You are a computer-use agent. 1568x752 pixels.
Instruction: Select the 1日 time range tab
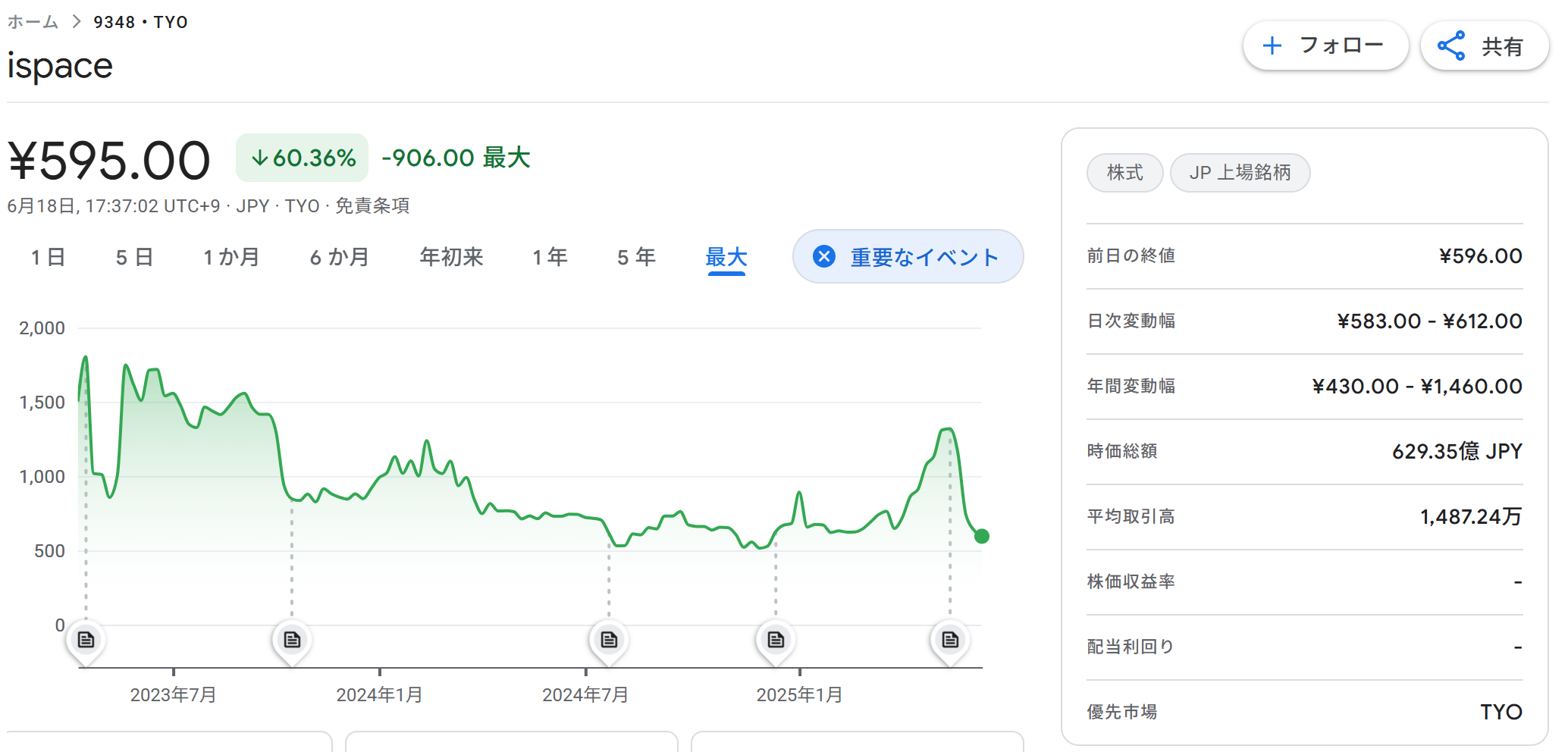(x=48, y=257)
